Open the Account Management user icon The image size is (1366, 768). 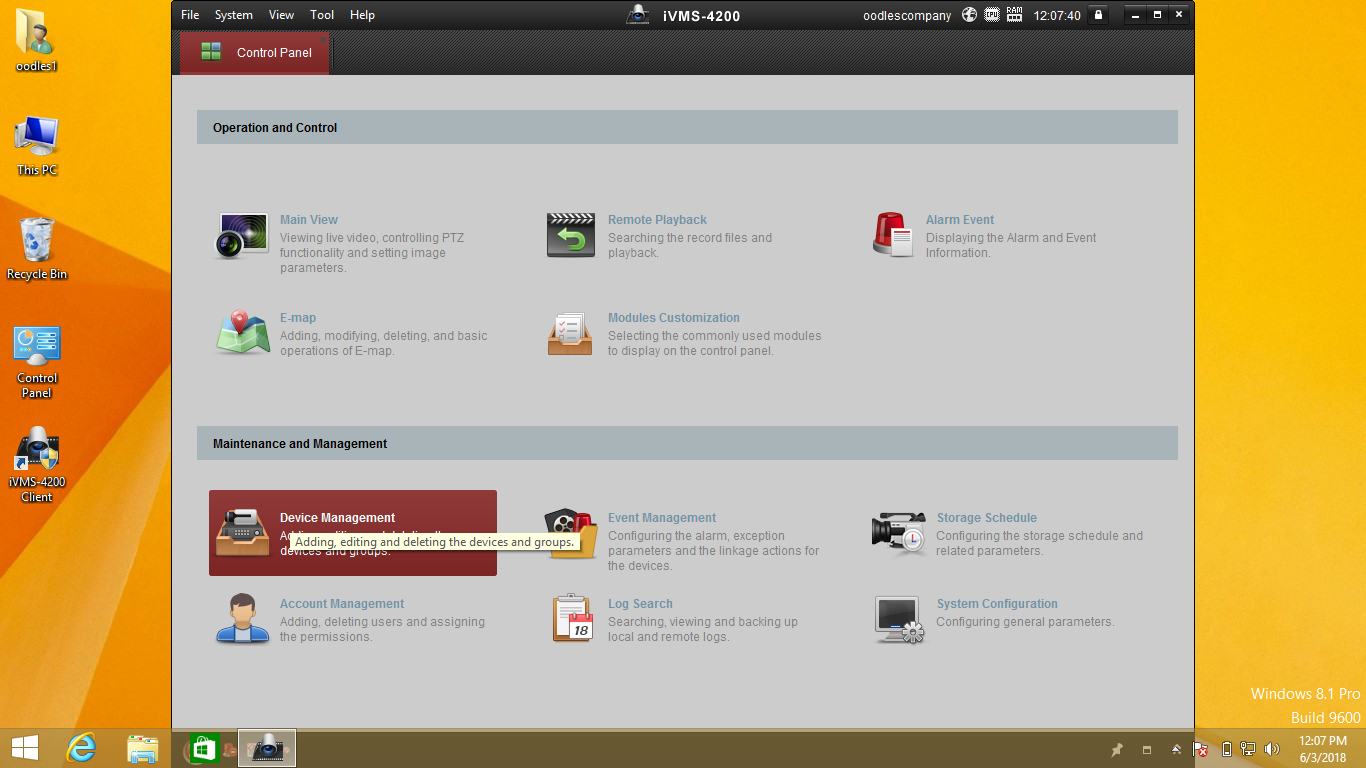[x=243, y=618]
